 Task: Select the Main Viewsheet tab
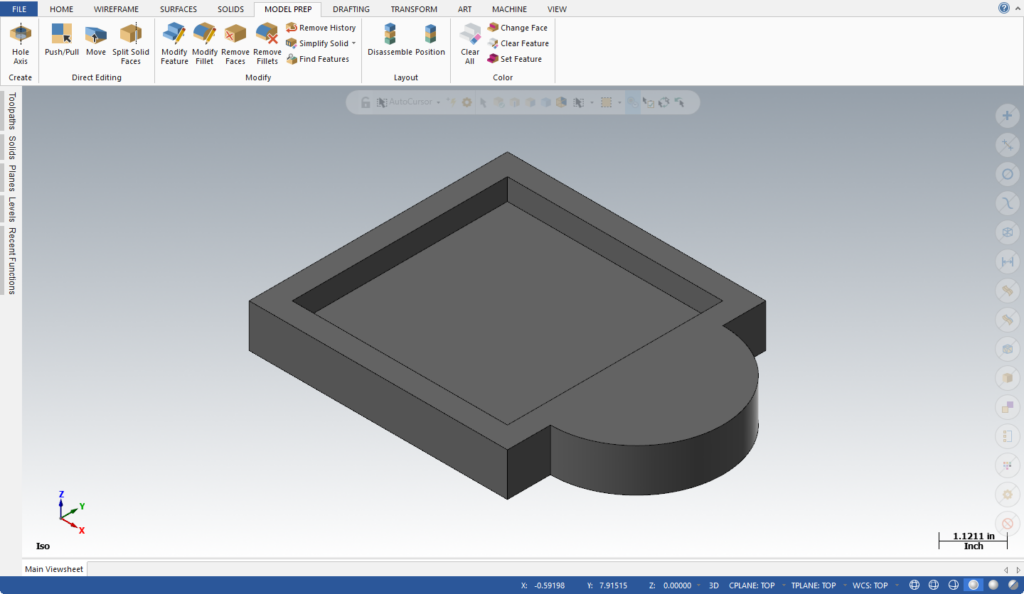click(54, 569)
